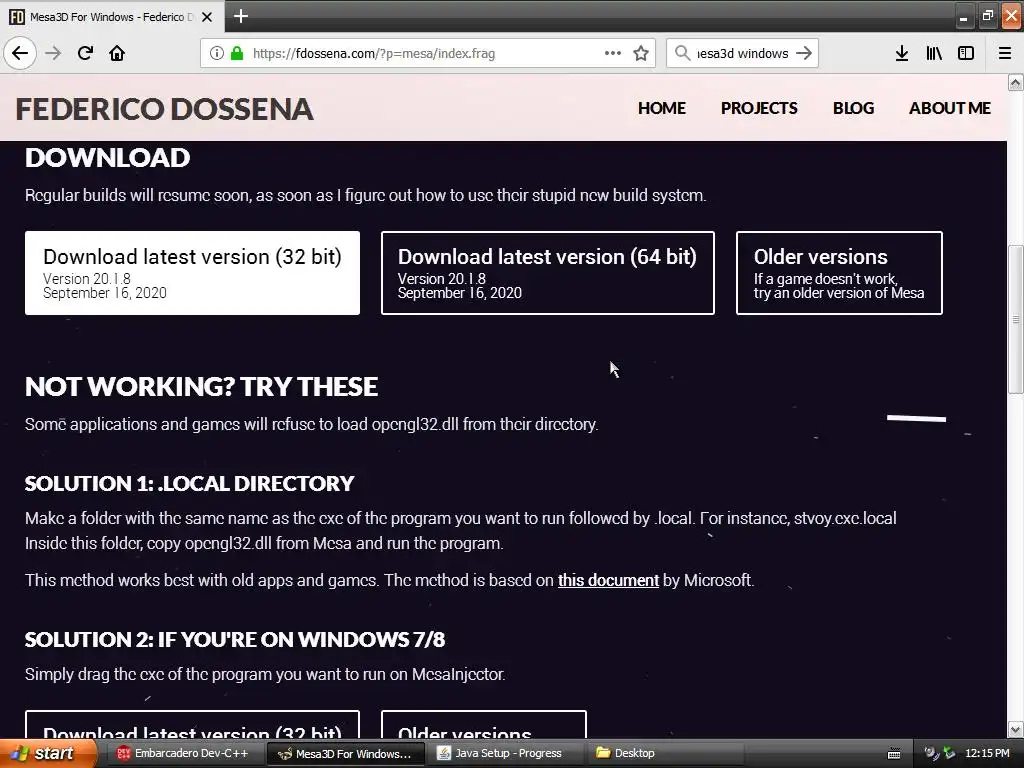Viewport: 1024px width, 768px height.
Task: Click the browser Forward arrow button
Action: [54, 53]
